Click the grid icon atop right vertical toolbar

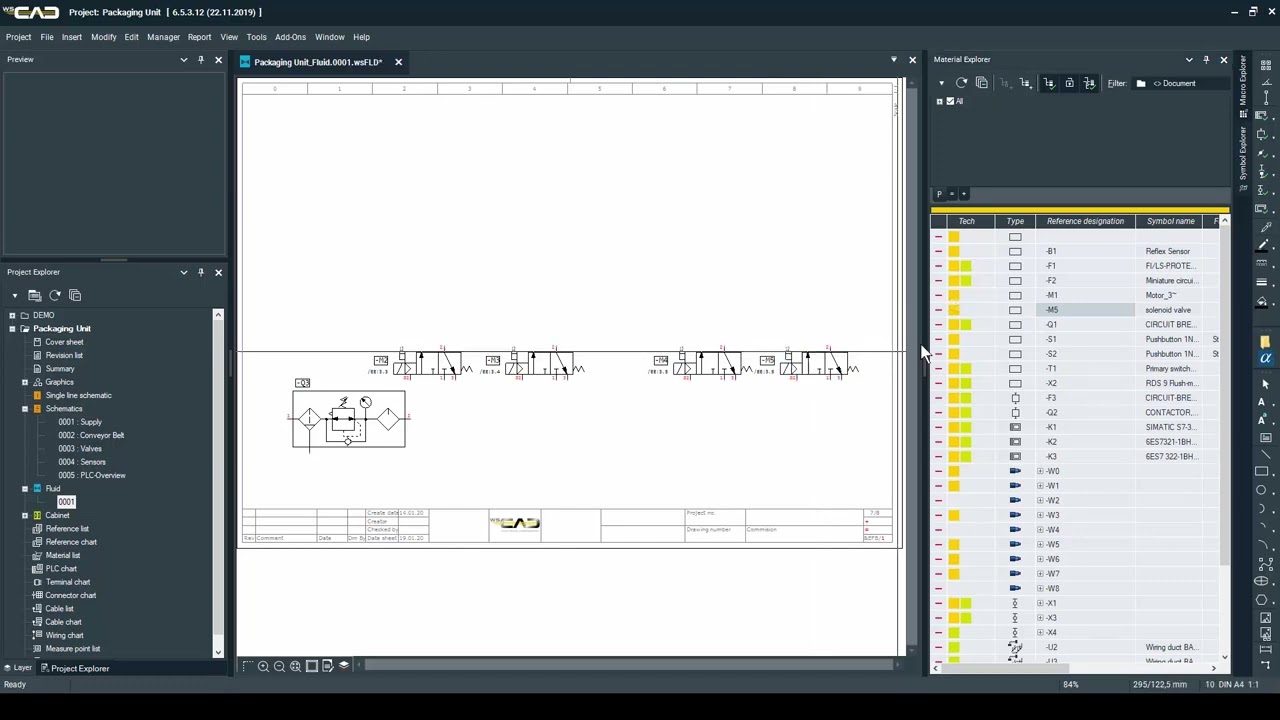1265,65
